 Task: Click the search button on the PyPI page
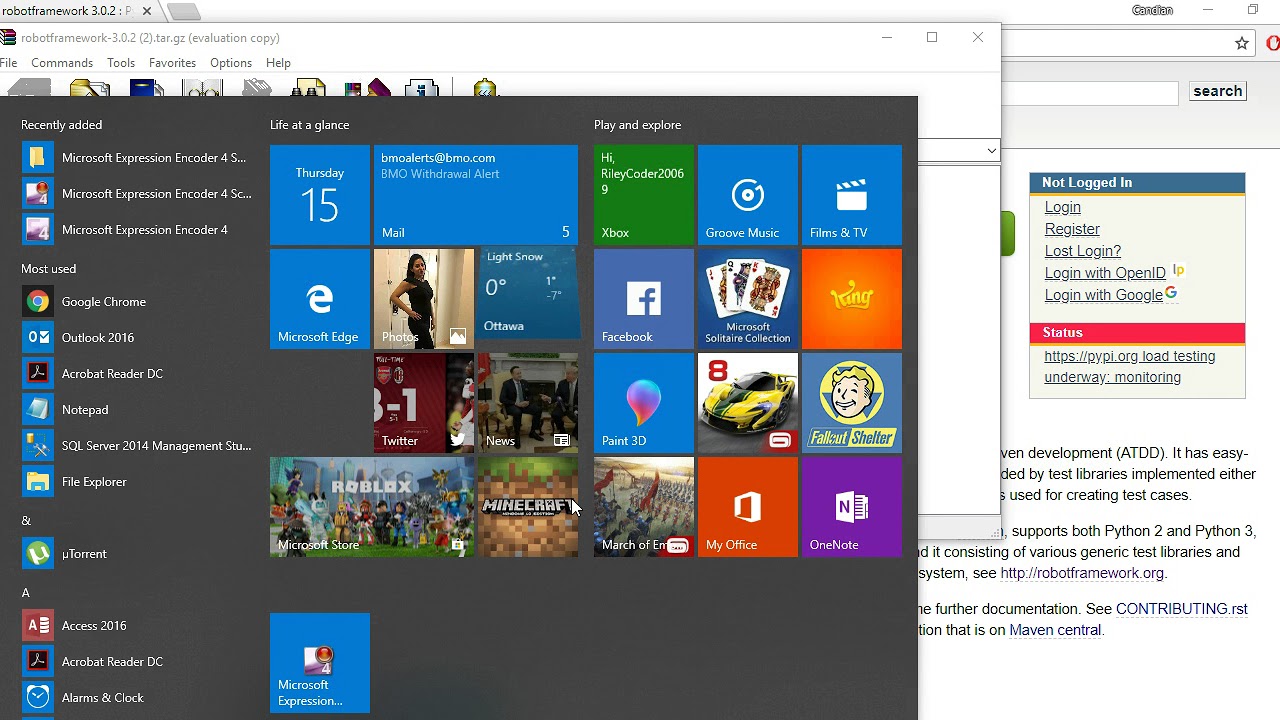(x=1217, y=91)
